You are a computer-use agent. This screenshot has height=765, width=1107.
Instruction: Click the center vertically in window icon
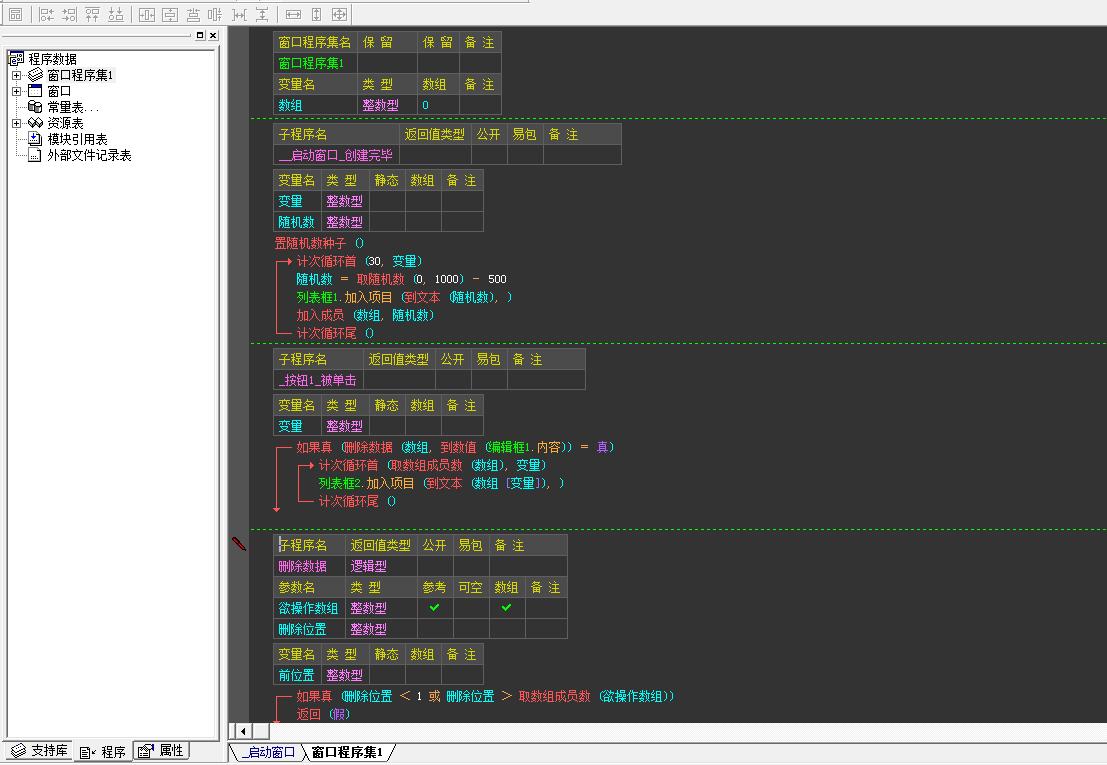pyautogui.click(x=170, y=14)
